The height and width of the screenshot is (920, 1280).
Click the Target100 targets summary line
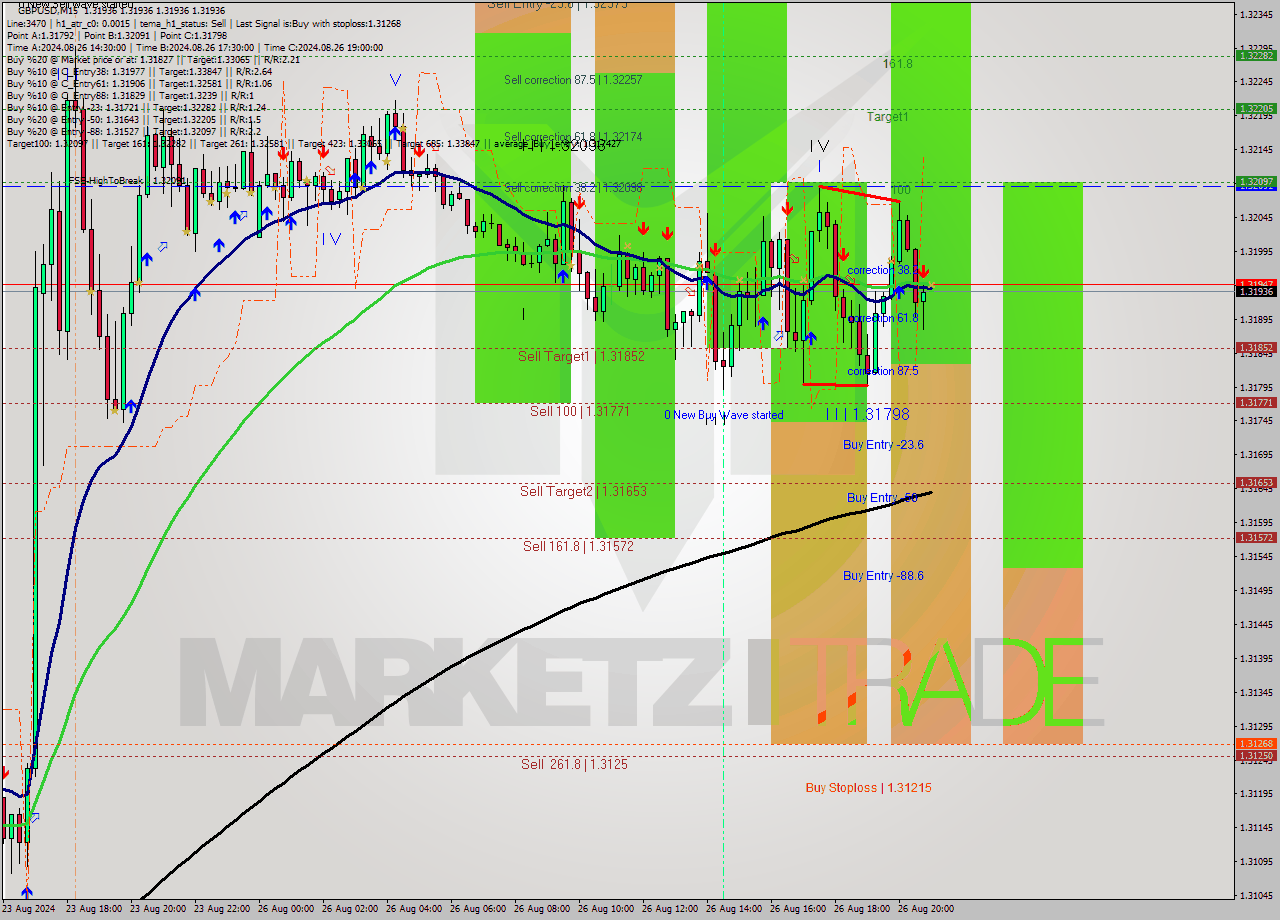tap(313, 143)
